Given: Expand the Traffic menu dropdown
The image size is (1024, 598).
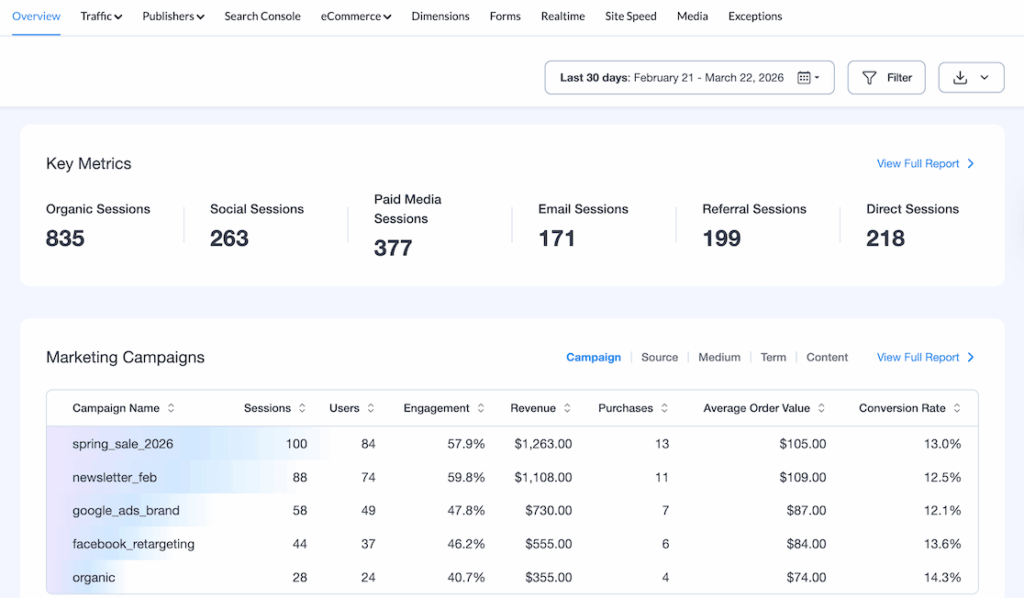Looking at the screenshot, I should point(101,16).
